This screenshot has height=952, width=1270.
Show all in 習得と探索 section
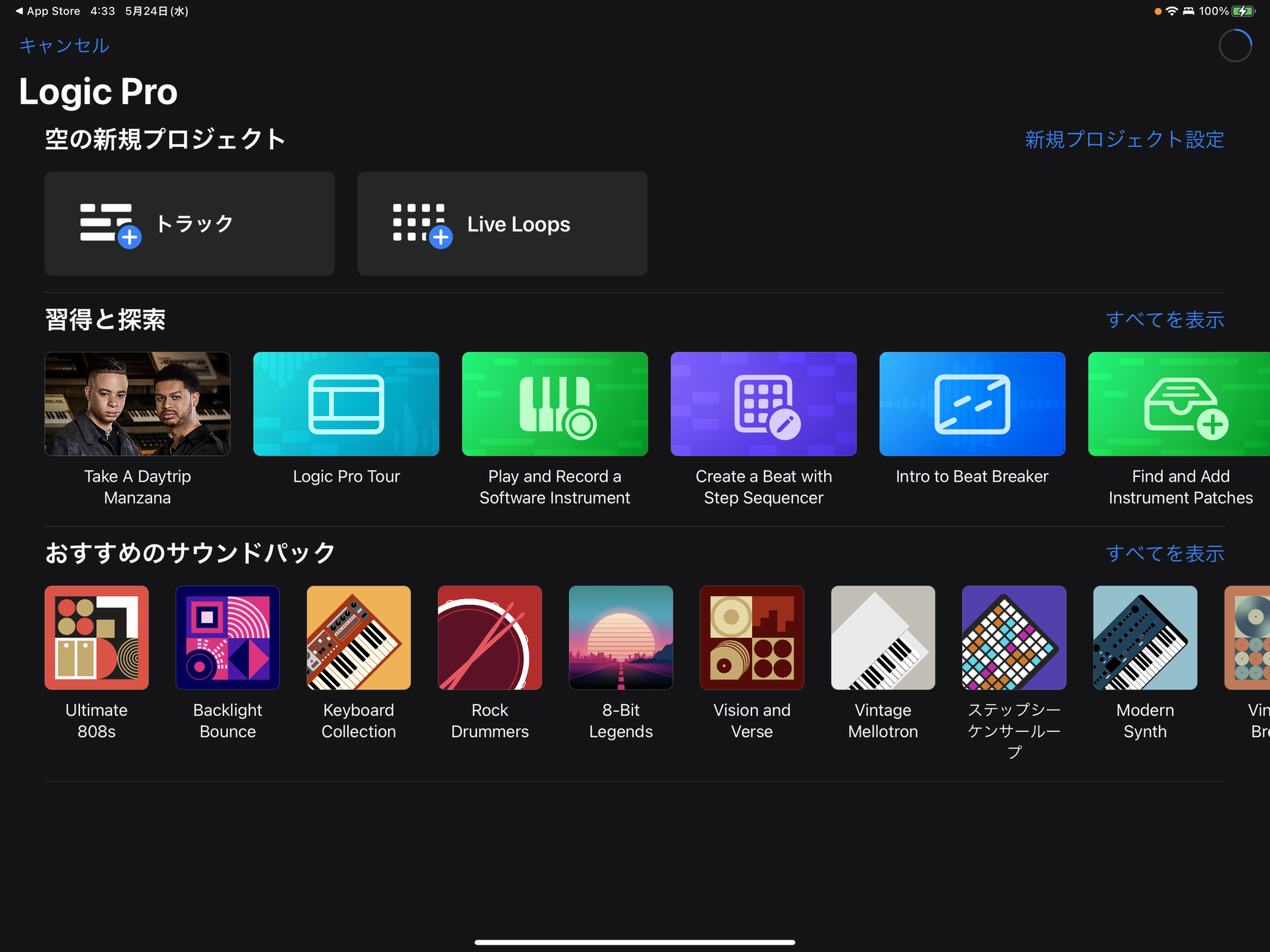1164,320
